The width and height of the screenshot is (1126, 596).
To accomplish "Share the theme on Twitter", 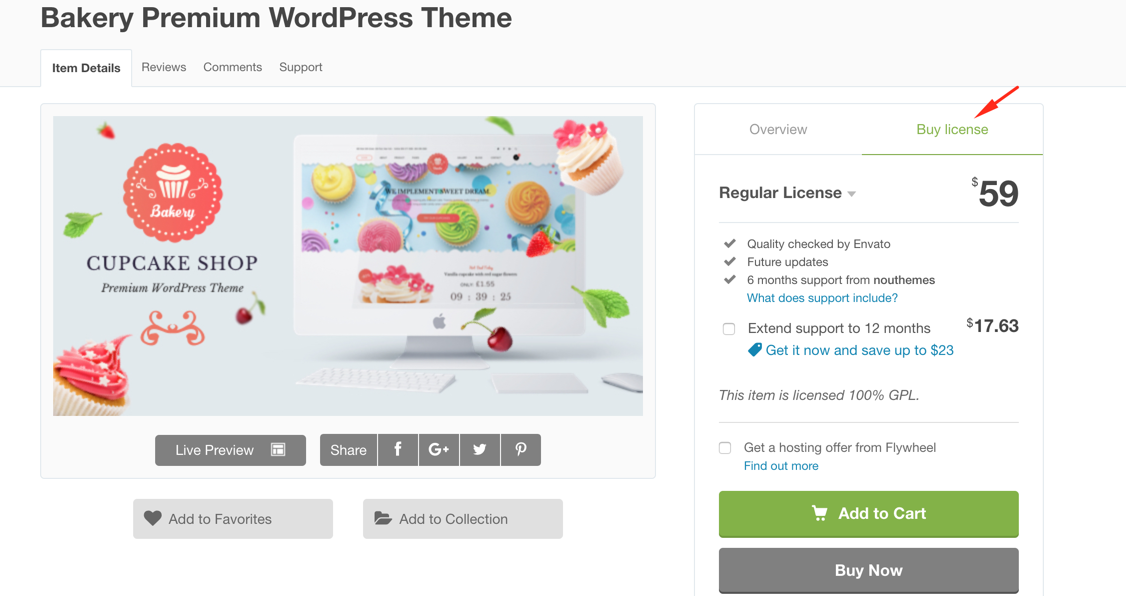I will coord(480,450).
